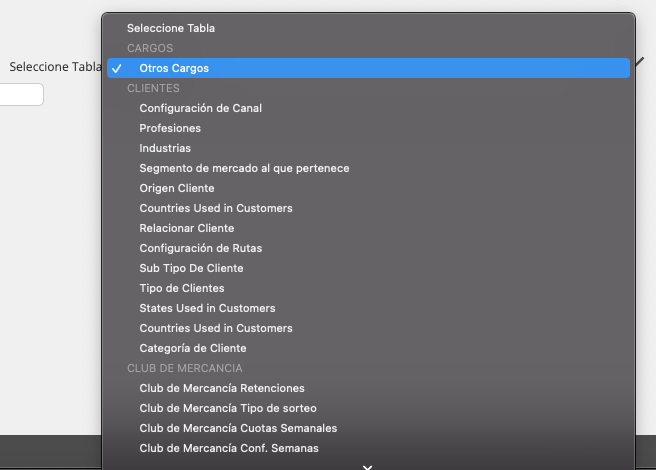The image size is (656, 470).
Task: Select the 'Seleccione Tabla' placeholder option
Action: coord(368,28)
